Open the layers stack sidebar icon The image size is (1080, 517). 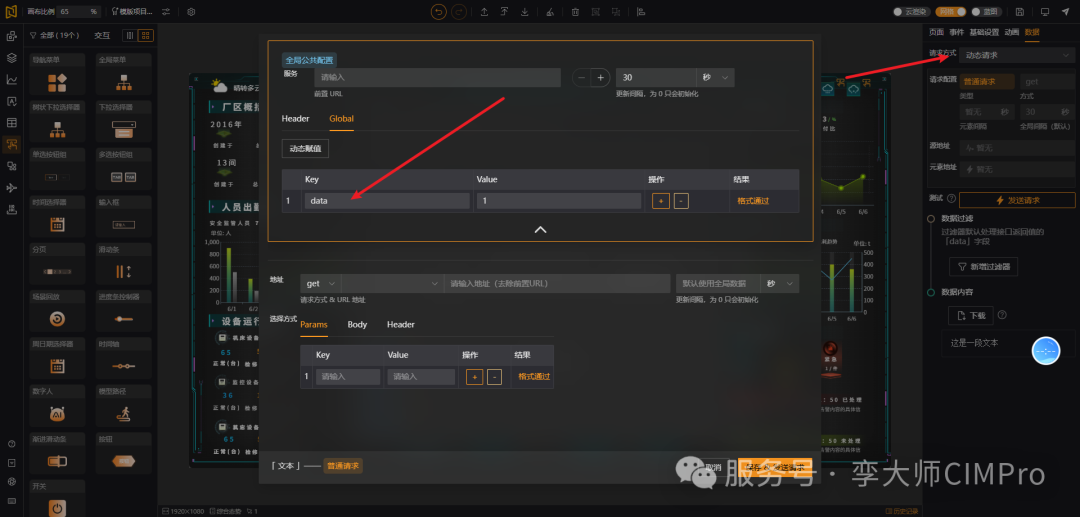tap(11, 58)
